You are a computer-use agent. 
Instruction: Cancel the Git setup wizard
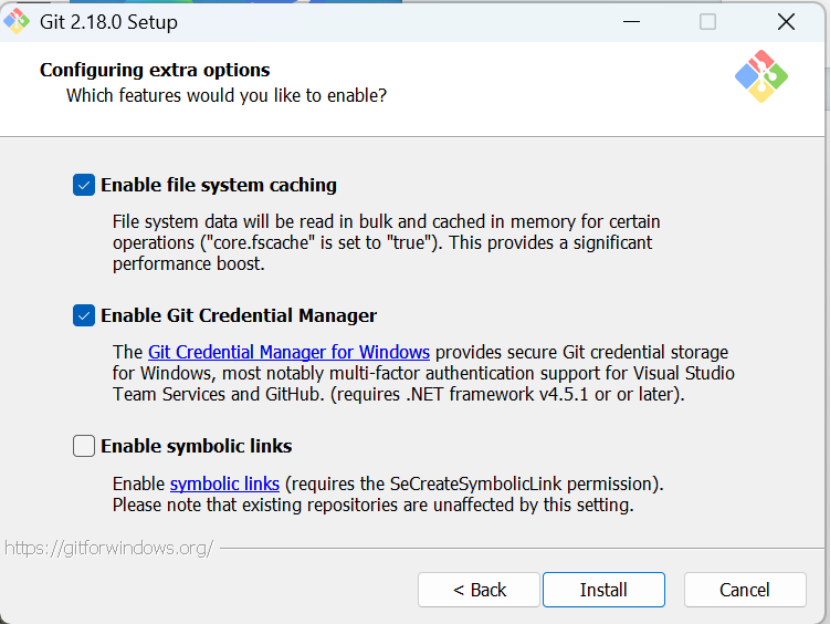coord(745,590)
